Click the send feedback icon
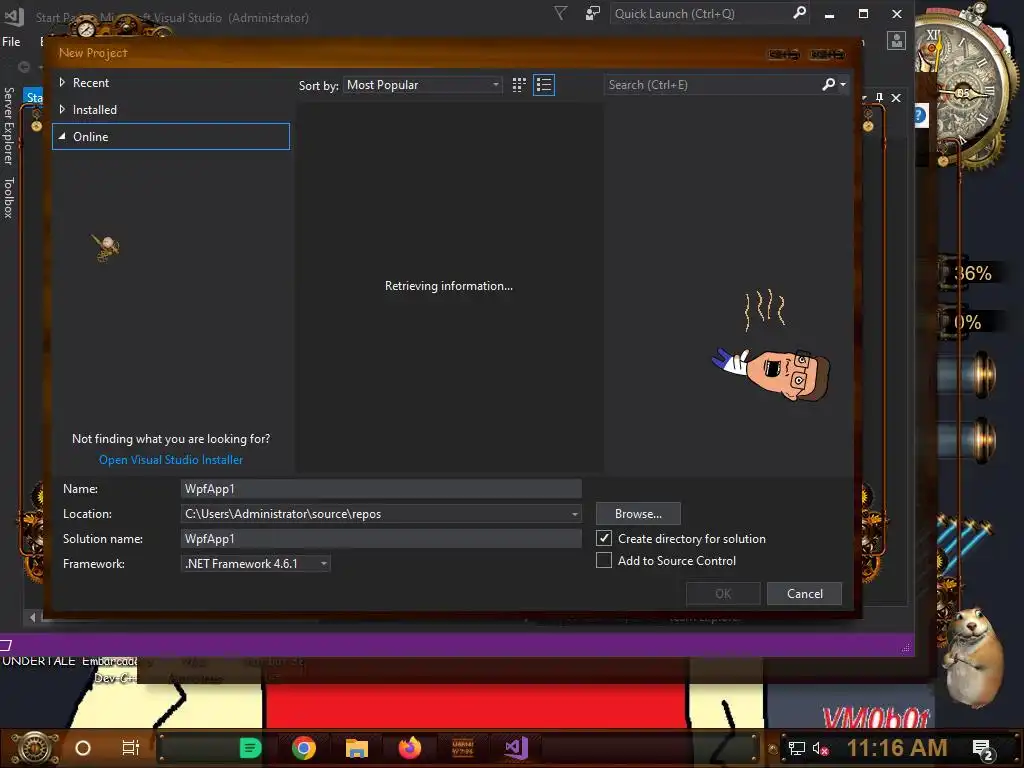The image size is (1024, 768). pos(592,13)
